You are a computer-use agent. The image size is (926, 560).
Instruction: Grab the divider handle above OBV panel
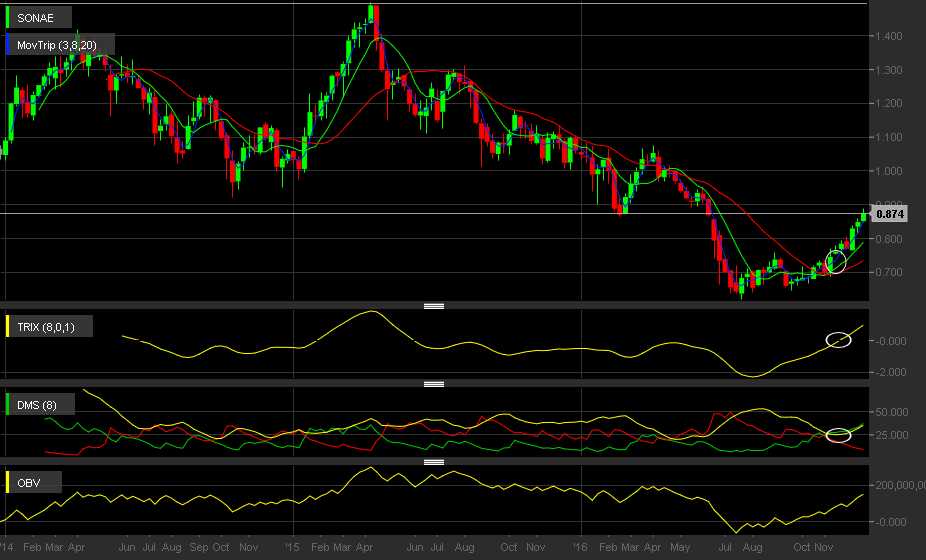(x=434, y=462)
